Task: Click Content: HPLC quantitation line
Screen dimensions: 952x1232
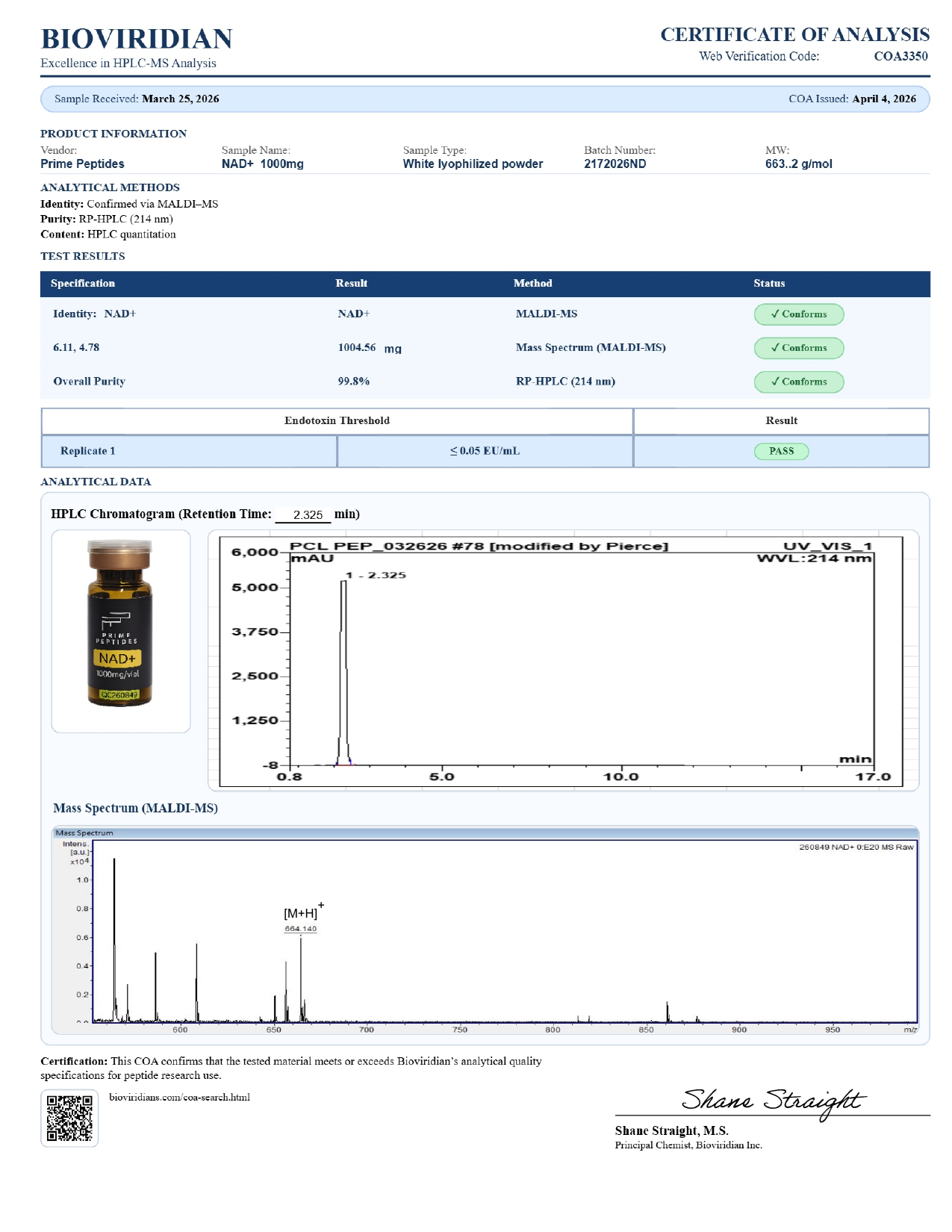Action: point(108,234)
